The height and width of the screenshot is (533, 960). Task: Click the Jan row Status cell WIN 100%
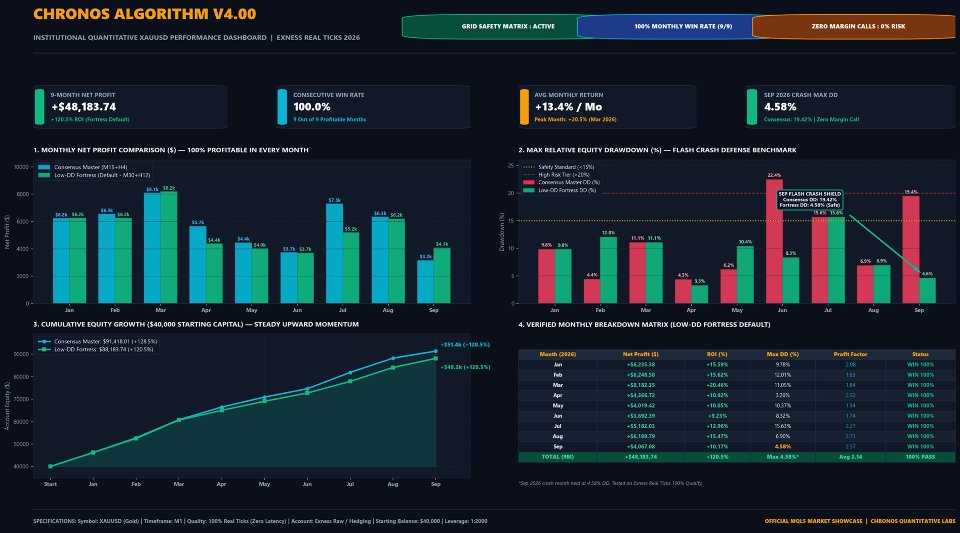[920, 365]
